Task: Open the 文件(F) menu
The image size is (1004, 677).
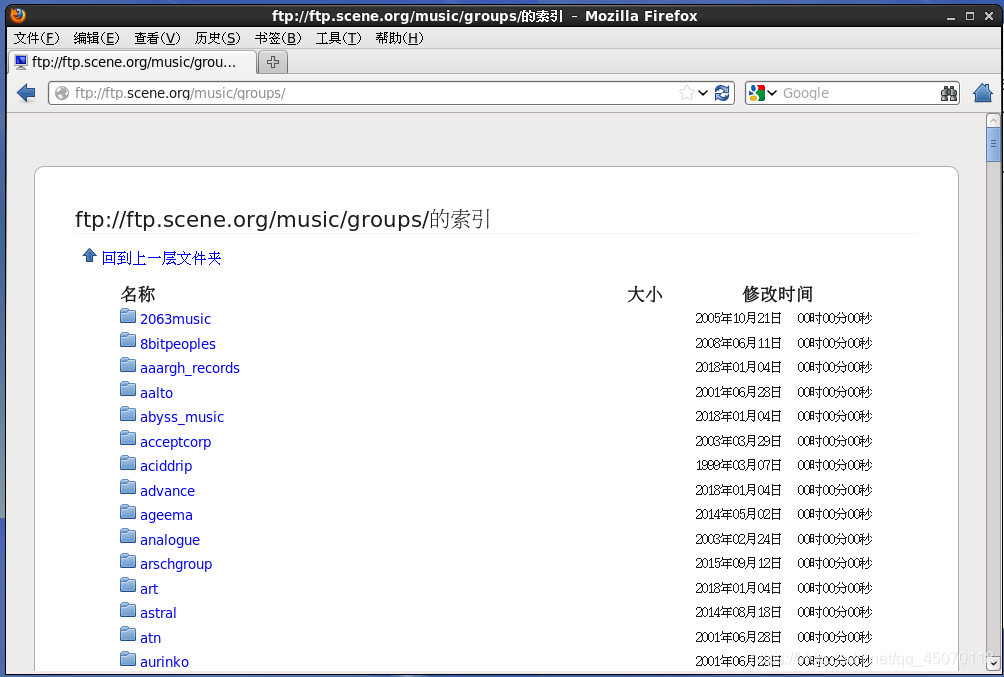Action: click(36, 38)
